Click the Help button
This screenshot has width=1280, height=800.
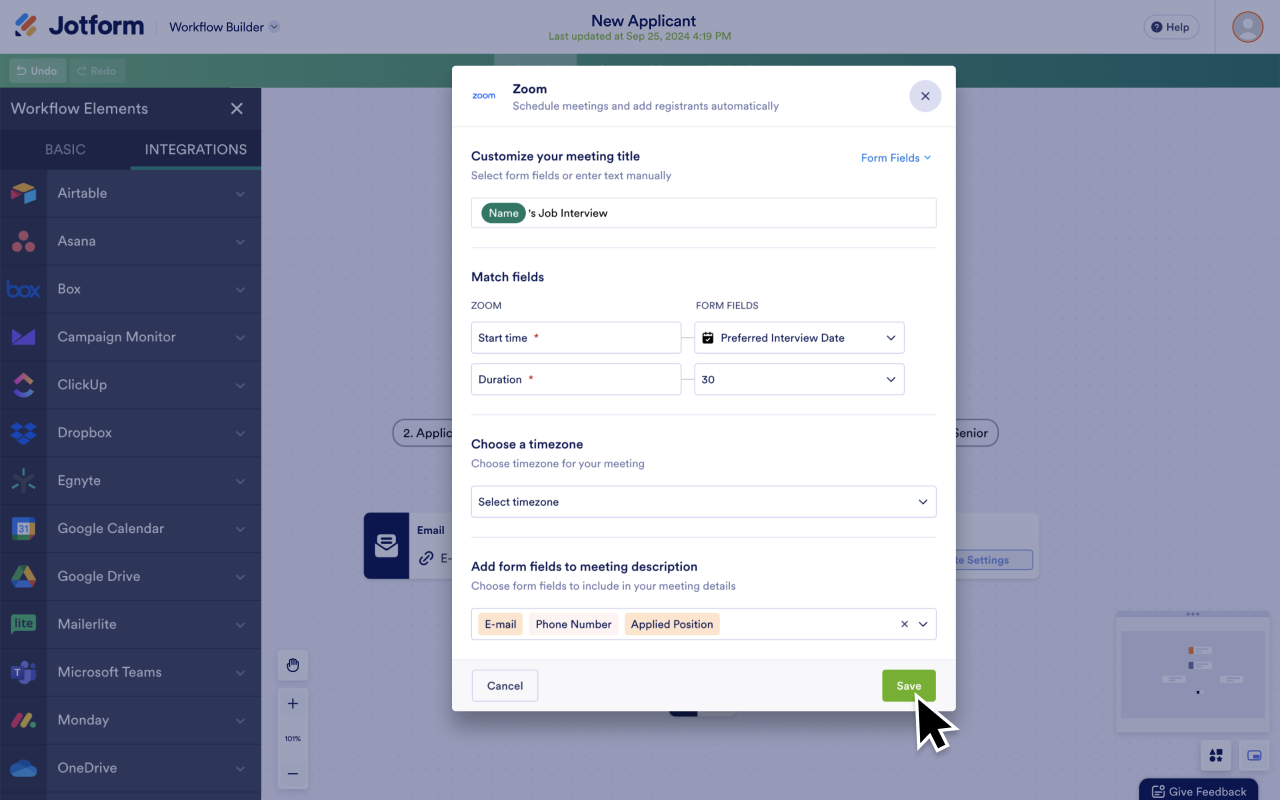coord(1171,27)
